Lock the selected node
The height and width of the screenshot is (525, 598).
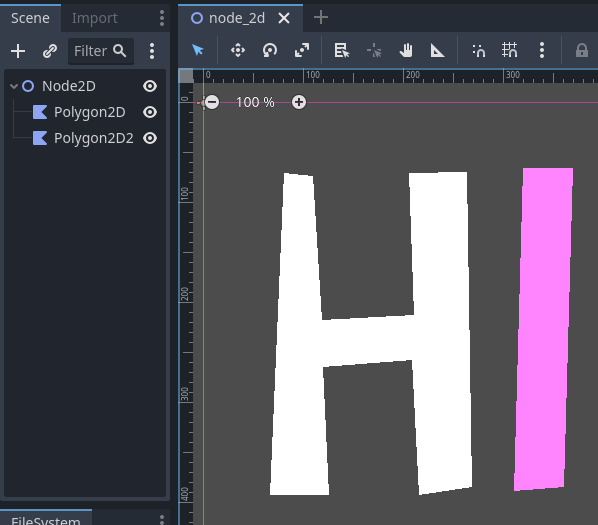click(x=582, y=50)
